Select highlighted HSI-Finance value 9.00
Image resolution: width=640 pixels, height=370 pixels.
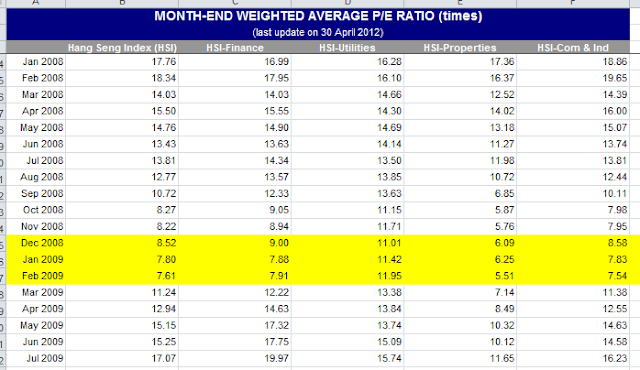[235, 243]
